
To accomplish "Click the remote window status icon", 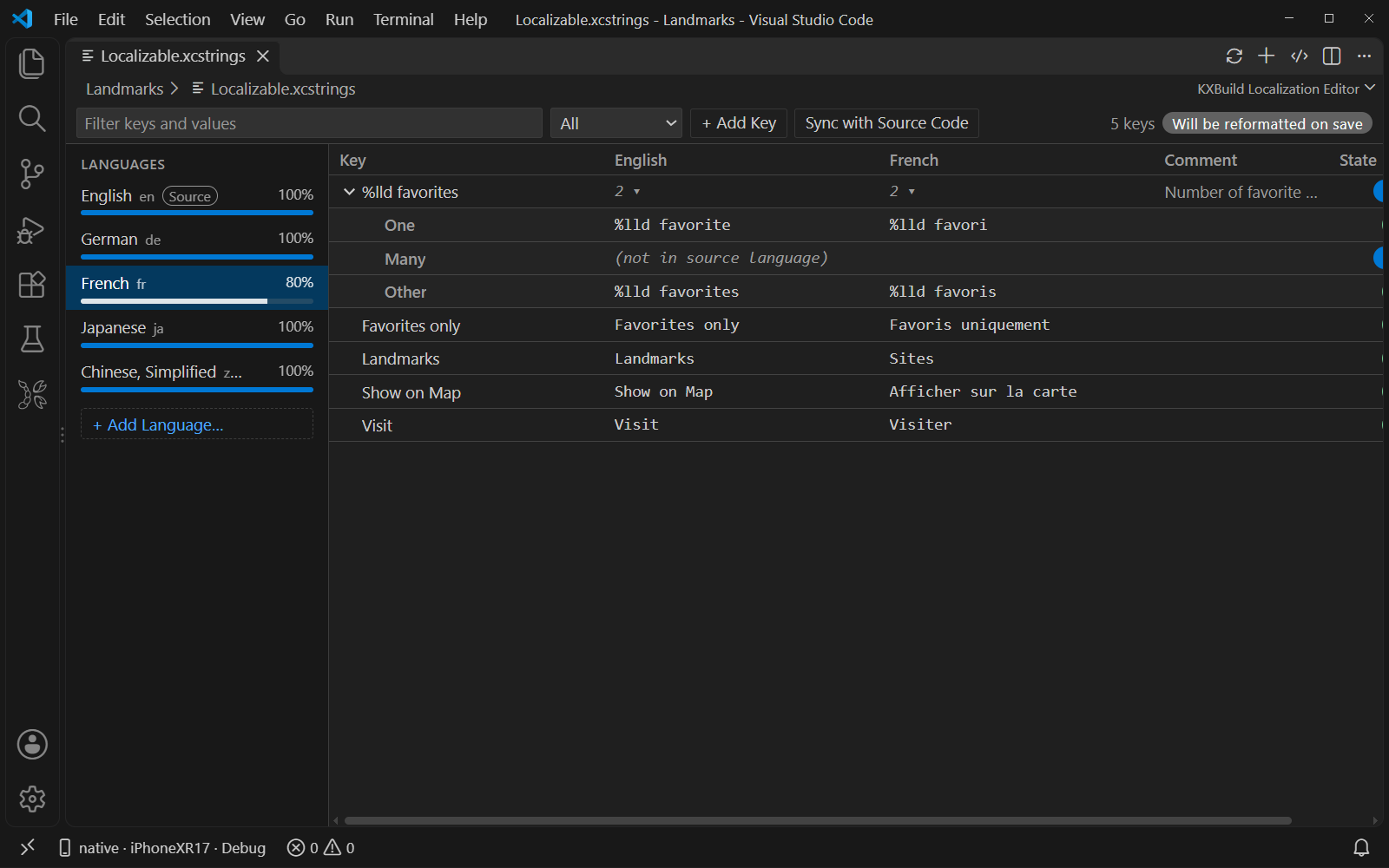I will [28, 847].
